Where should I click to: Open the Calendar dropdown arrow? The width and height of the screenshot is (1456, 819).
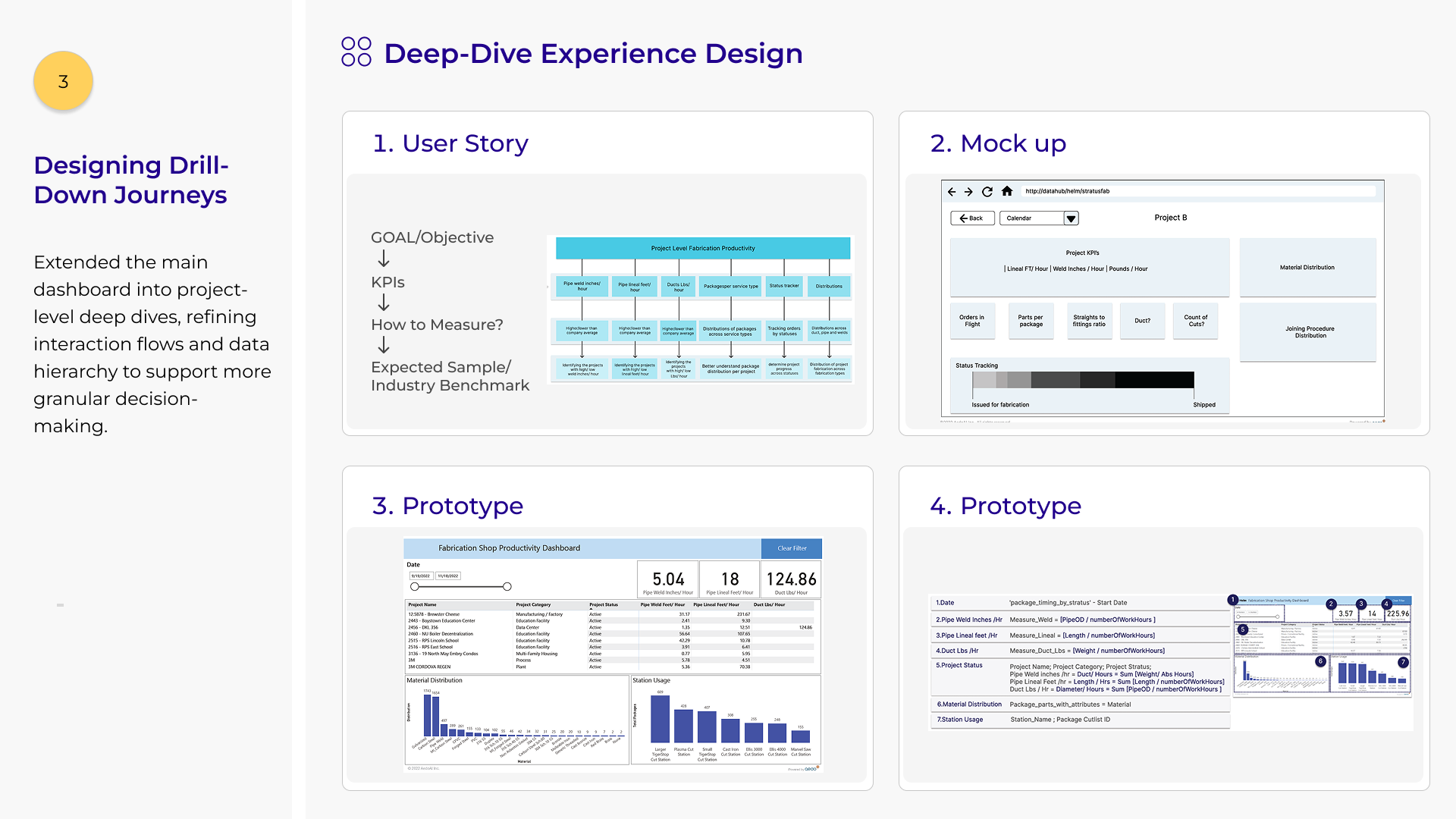pyautogui.click(x=1071, y=218)
